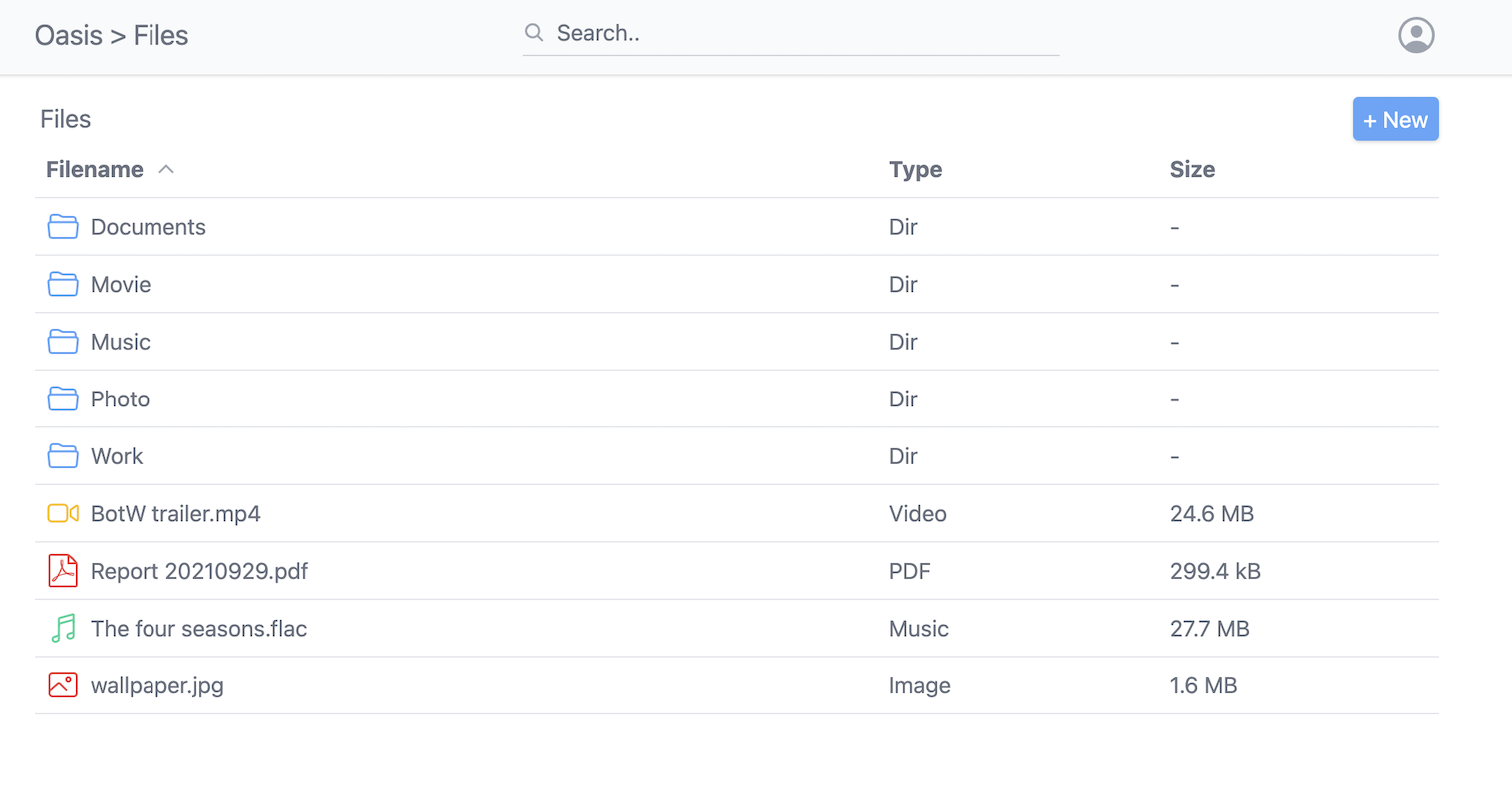
Task: Open the Music folder icon
Action: (62, 341)
